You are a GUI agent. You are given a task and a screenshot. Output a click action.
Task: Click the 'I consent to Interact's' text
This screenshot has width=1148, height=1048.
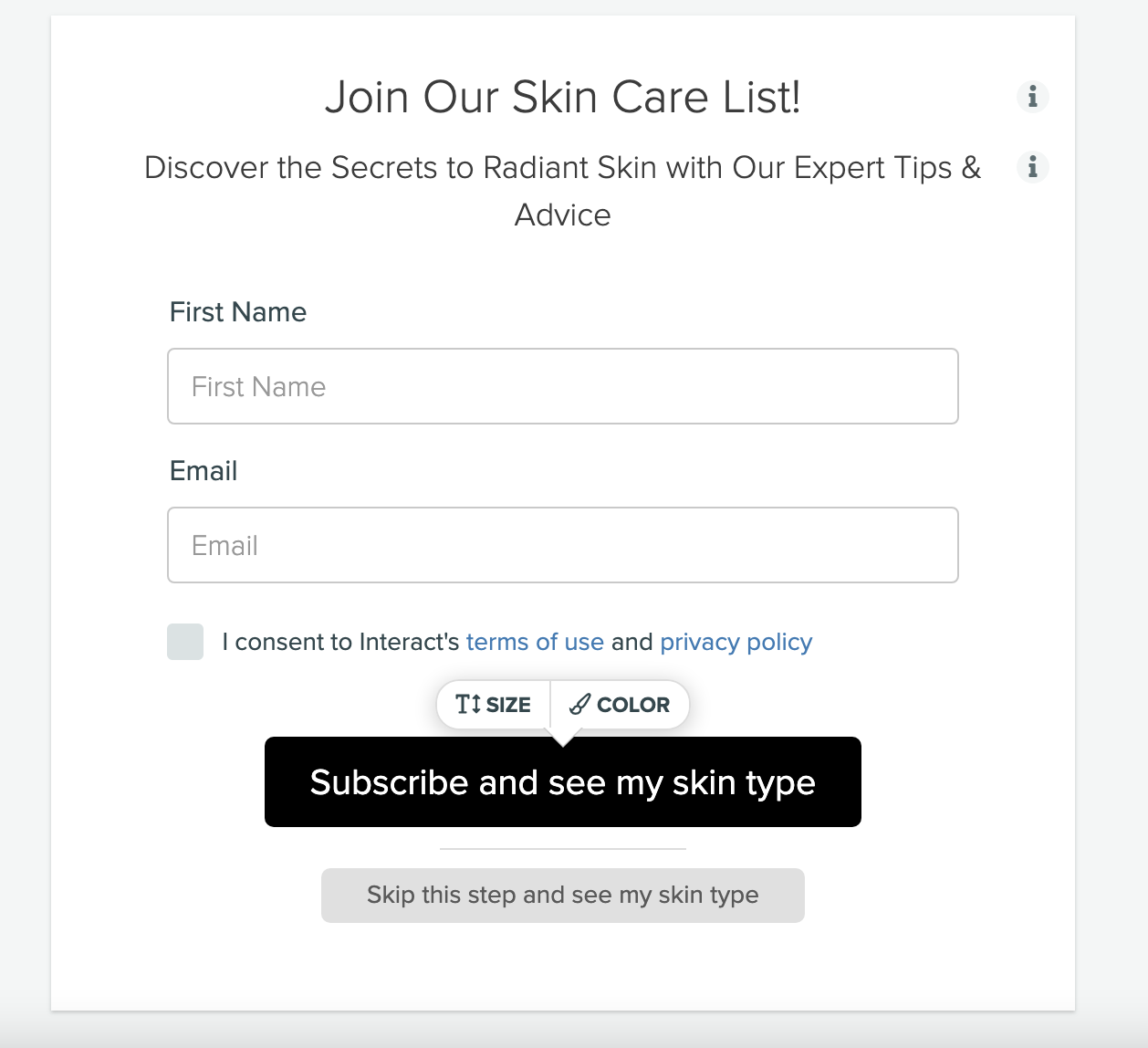[340, 642]
